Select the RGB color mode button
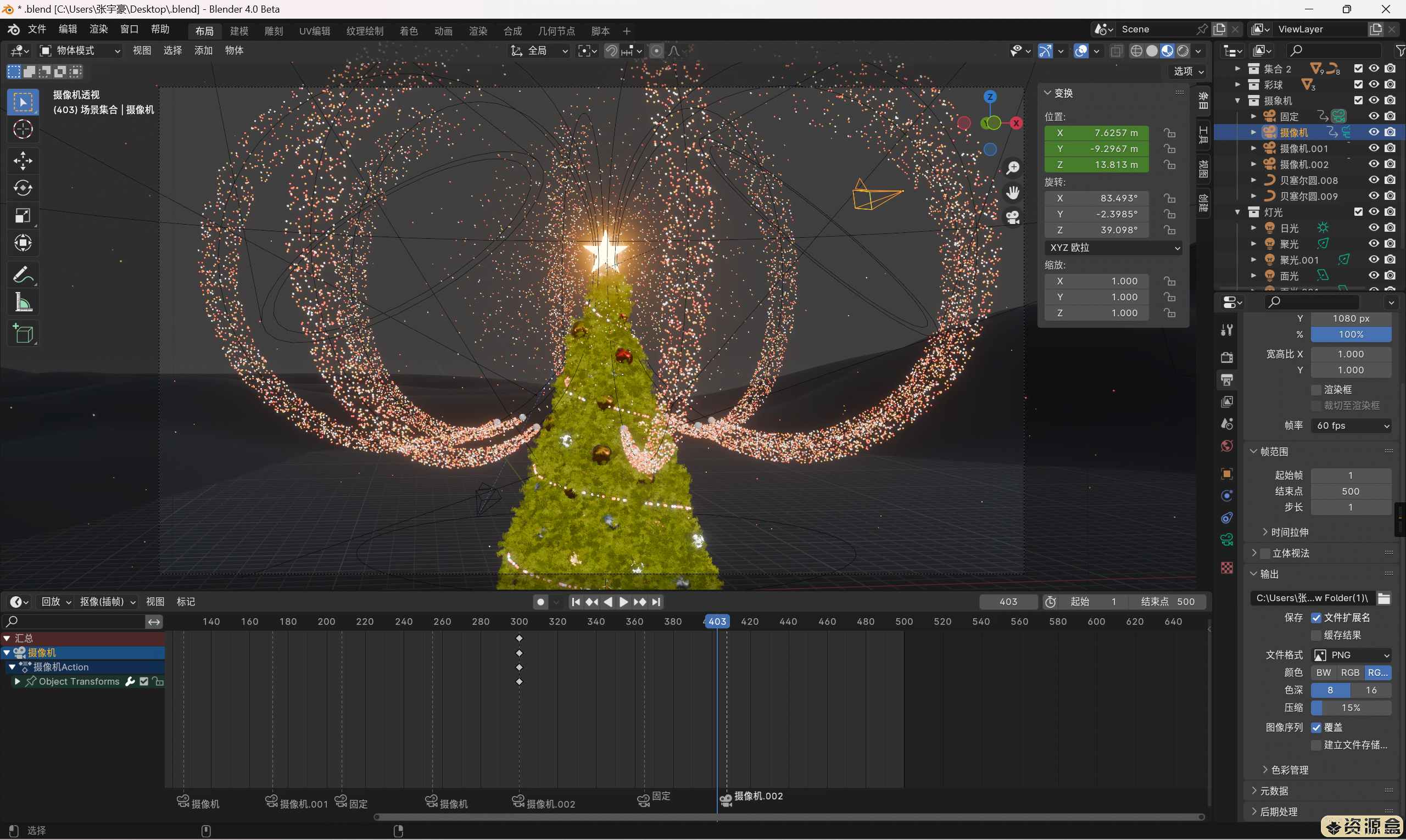This screenshot has height=840, width=1406. (x=1349, y=673)
